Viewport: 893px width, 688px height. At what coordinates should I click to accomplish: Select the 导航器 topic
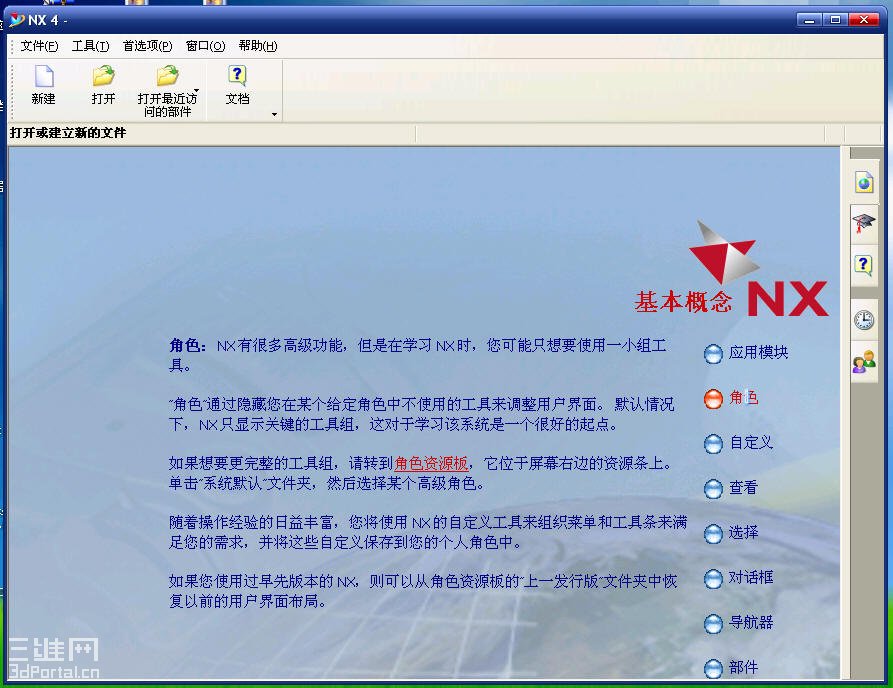751,623
